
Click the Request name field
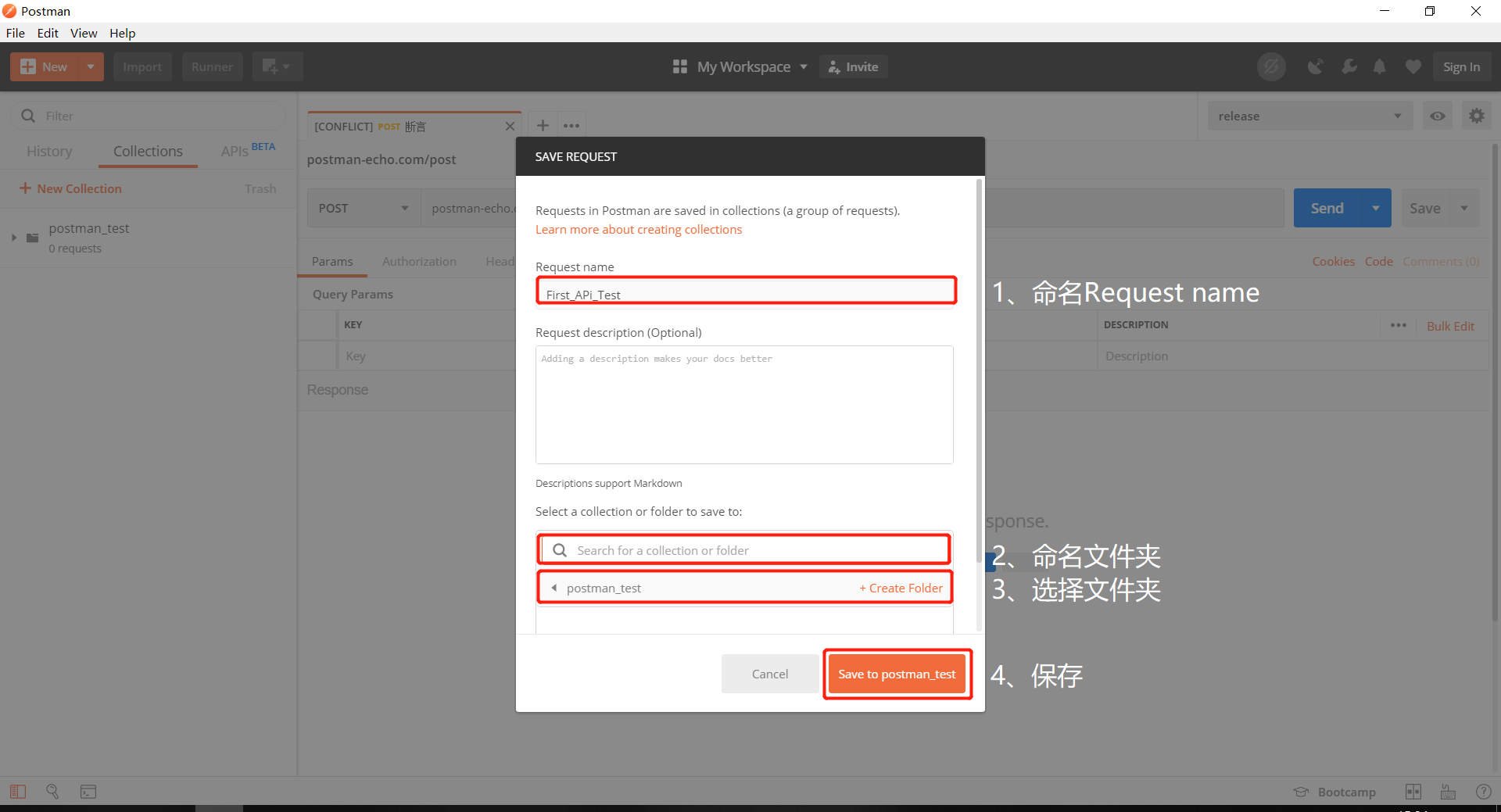coord(746,294)
